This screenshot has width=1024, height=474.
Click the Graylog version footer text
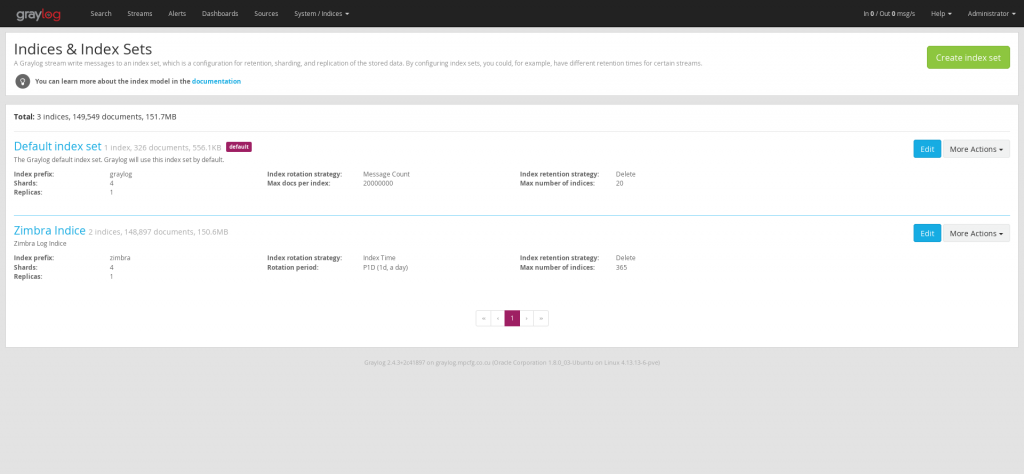512,362
